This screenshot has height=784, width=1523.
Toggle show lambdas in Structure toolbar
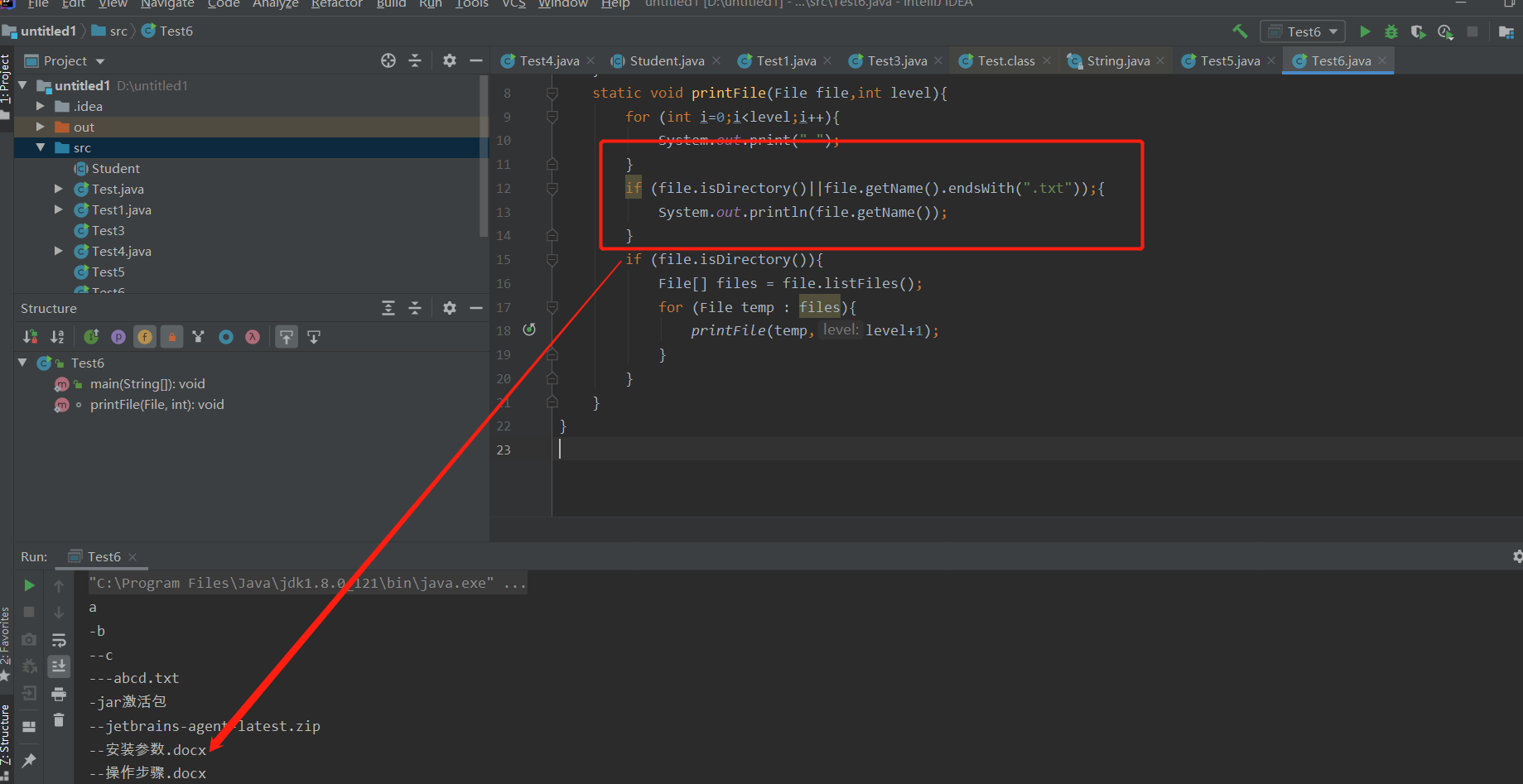point(253,337)
